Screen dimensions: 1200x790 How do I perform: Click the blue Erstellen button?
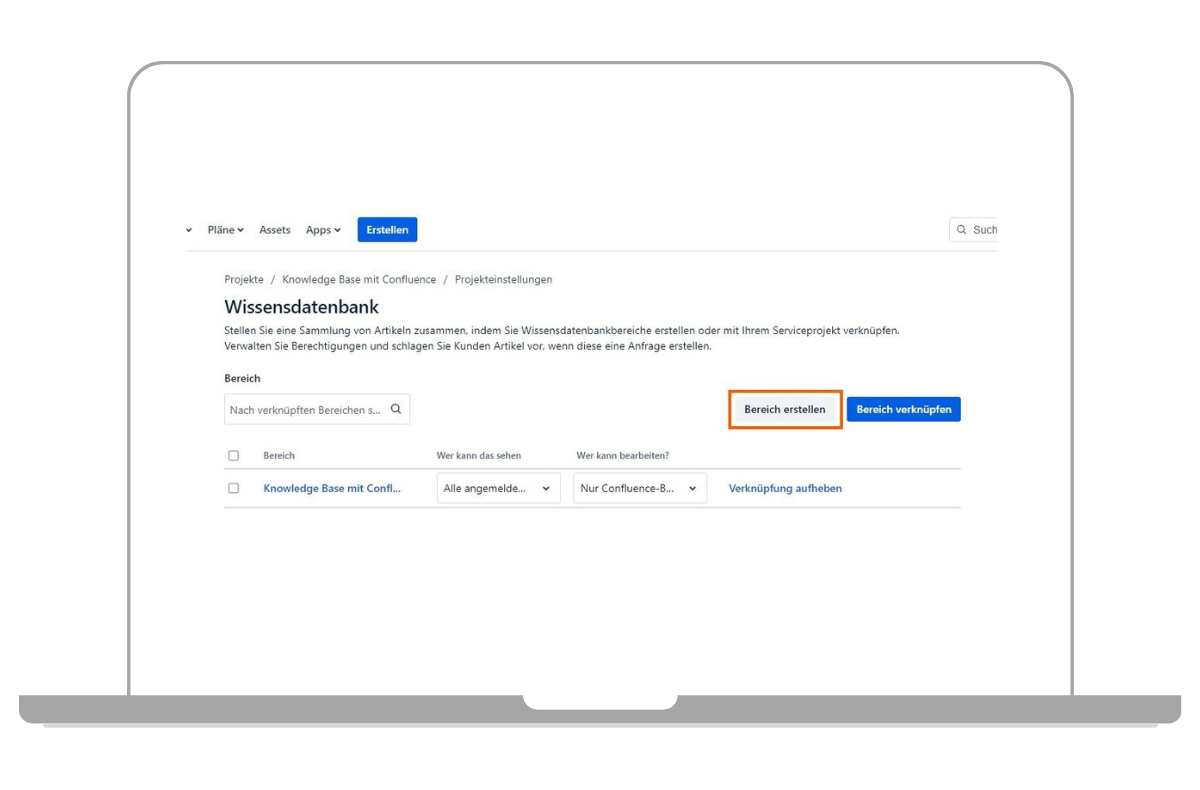pos(387,230)
